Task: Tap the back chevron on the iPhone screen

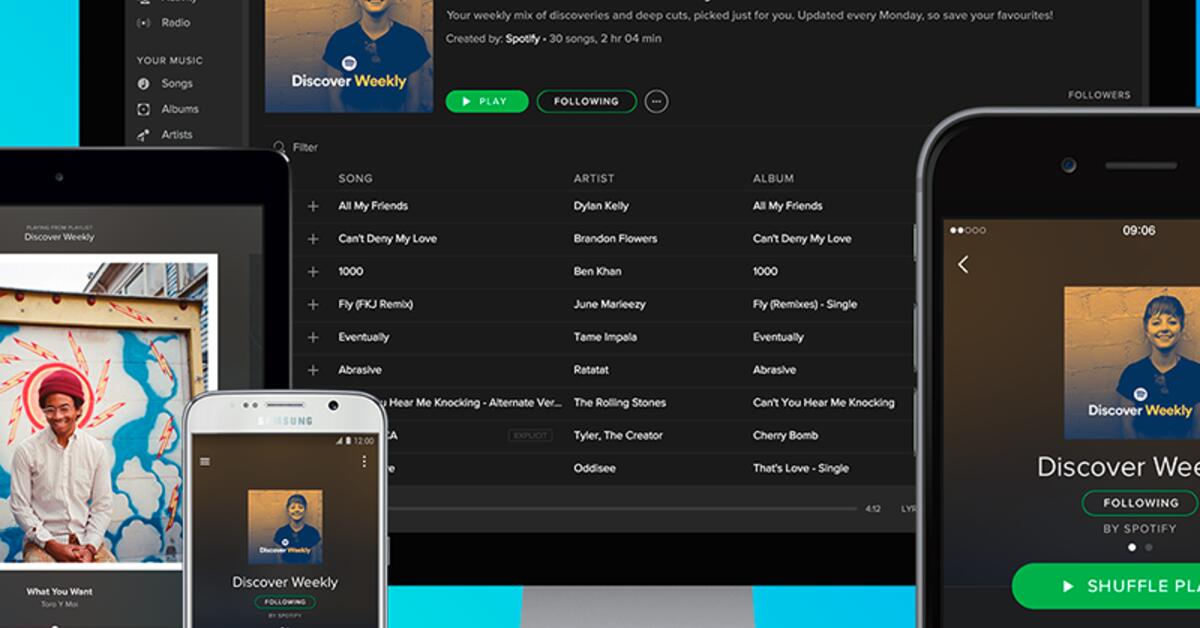Action: [x=964, y=262]
